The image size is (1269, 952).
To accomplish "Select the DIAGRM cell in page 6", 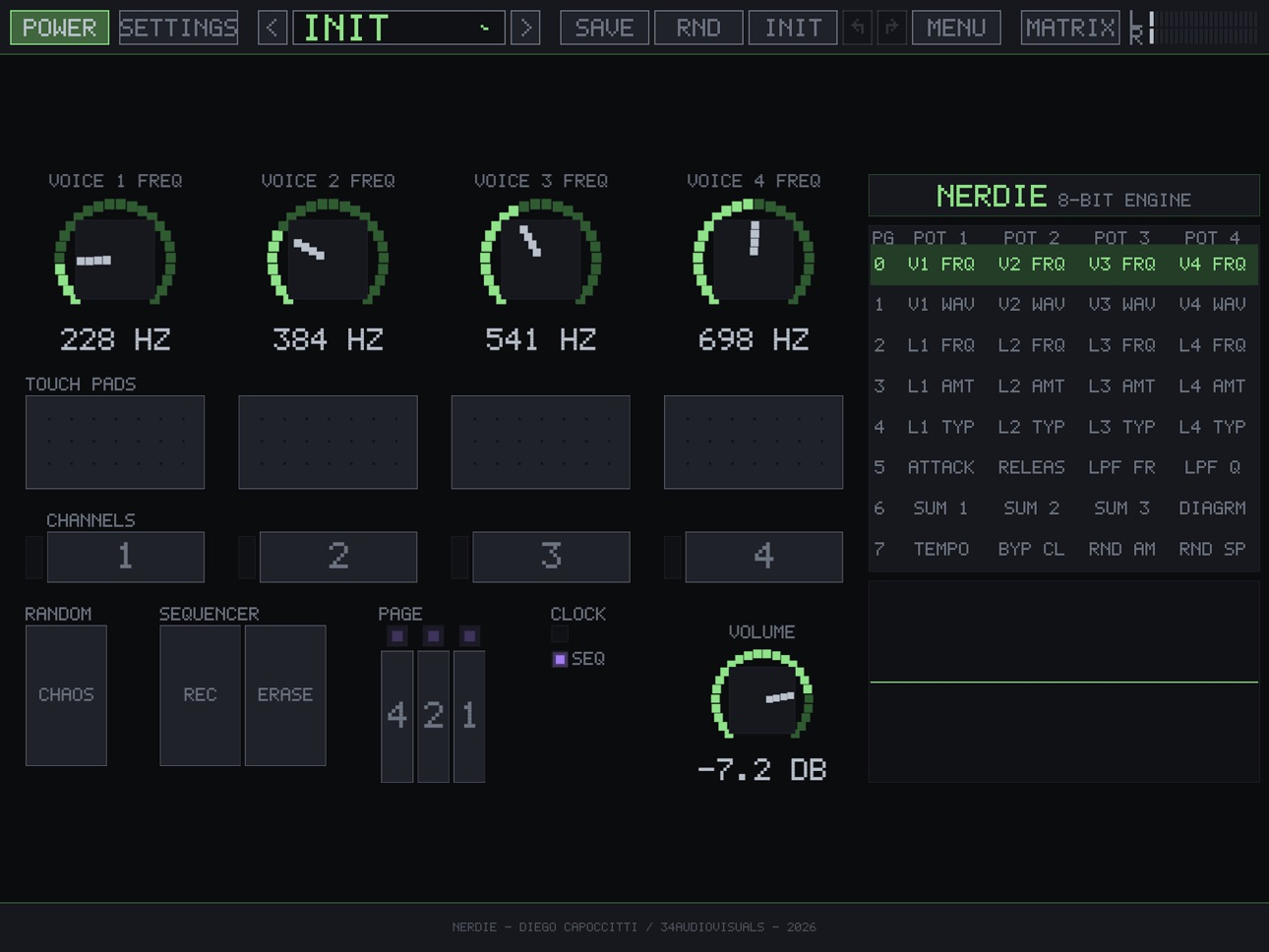I will tap(1212, 508).
